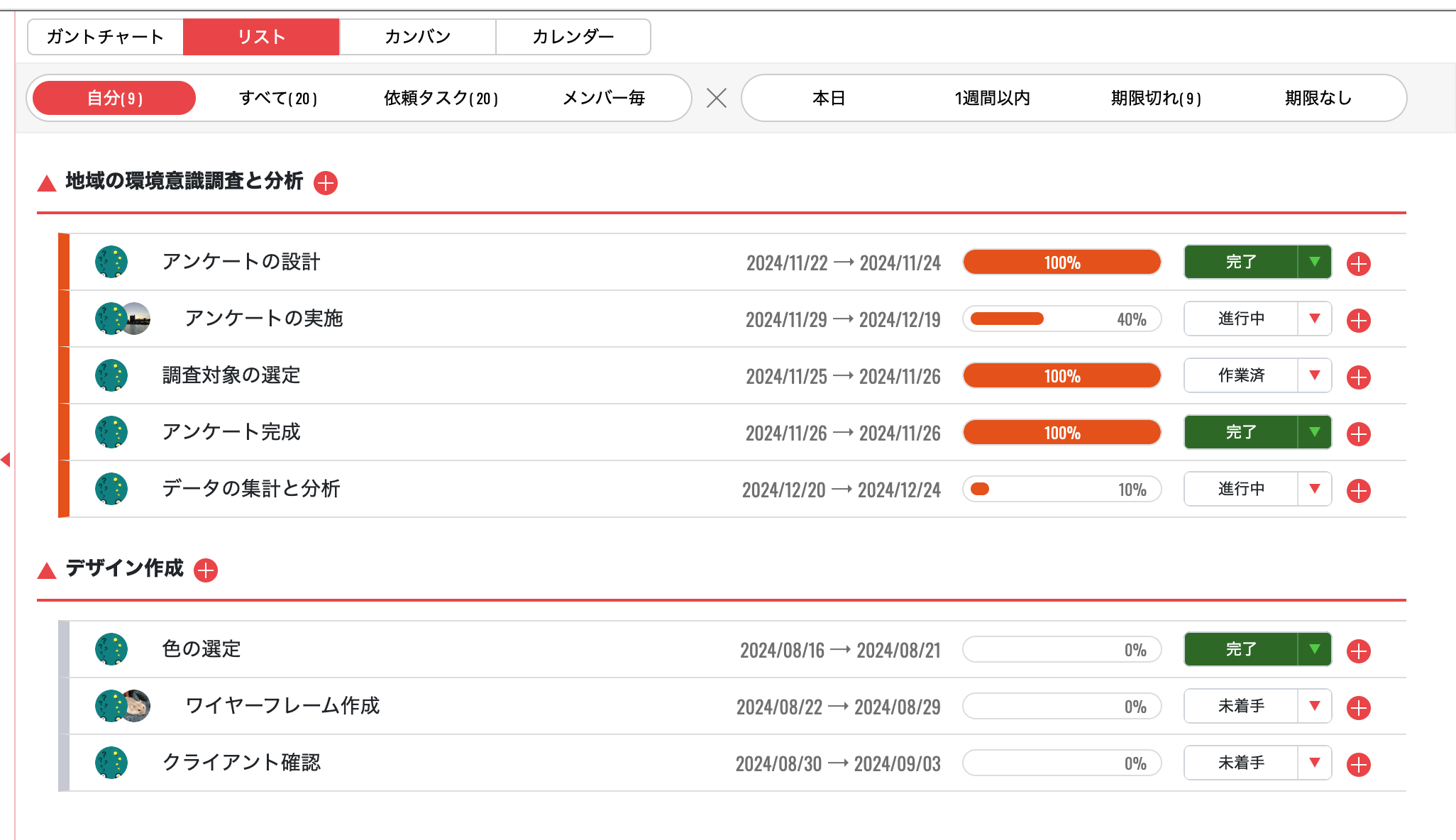Click date range 2024/08/22 → 2024/08/29

pos(839,707)
